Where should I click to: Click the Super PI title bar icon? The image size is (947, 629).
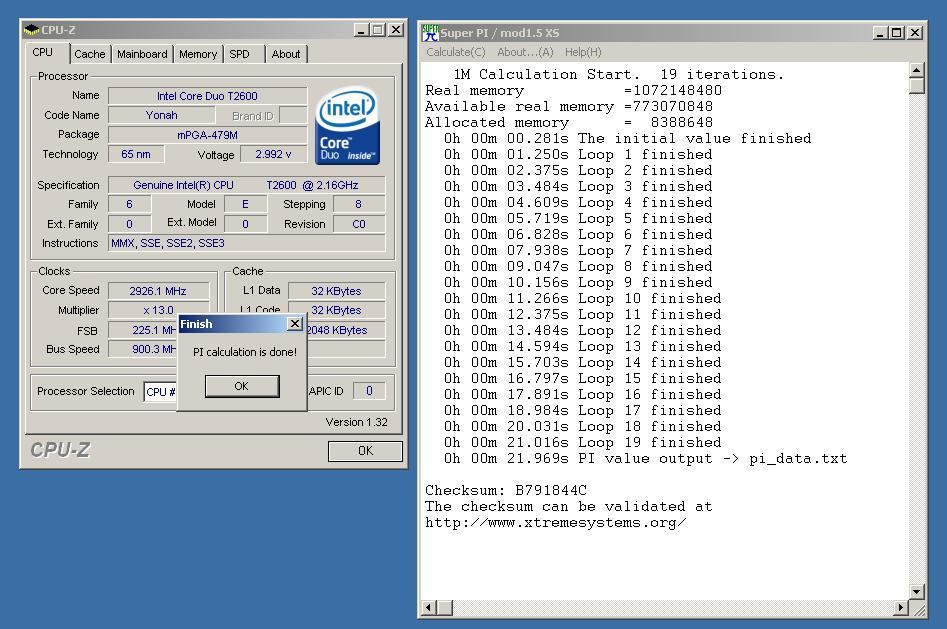point(431,33)
